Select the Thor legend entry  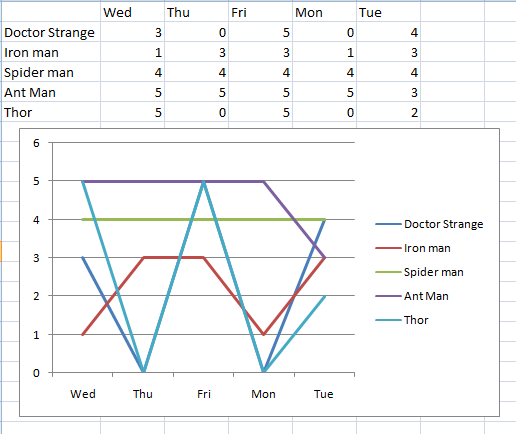(x=402, y=320)
